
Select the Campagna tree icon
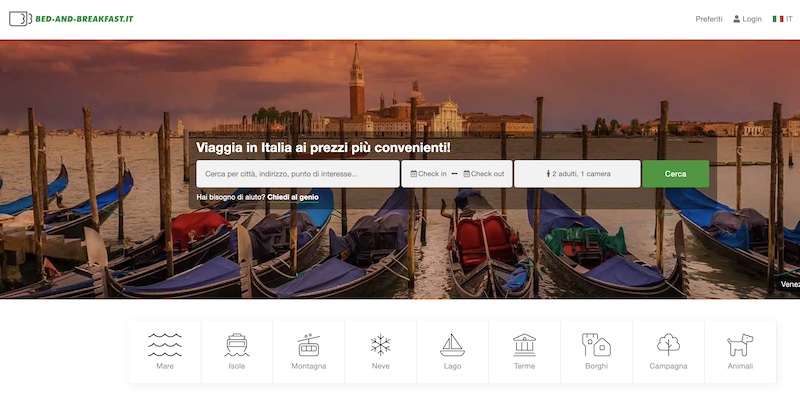click(x=668, y=345)
